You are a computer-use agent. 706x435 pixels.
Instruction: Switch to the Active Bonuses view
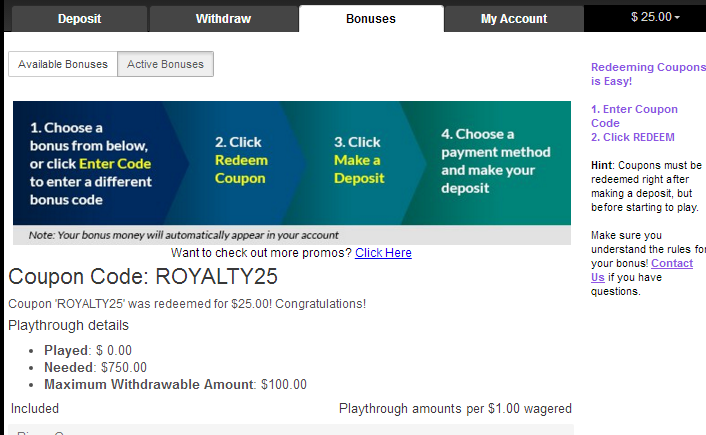click(165, 64)
